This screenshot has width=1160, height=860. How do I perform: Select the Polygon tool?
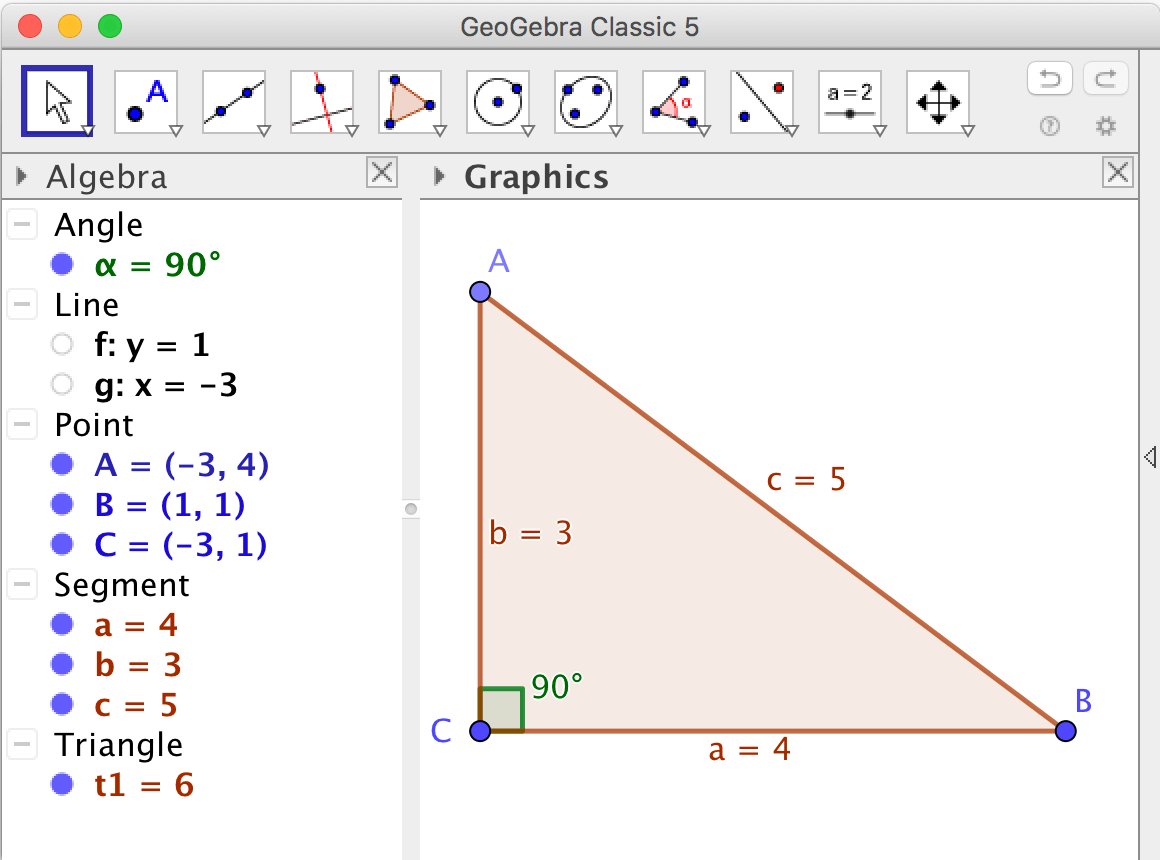click(411, 102)
